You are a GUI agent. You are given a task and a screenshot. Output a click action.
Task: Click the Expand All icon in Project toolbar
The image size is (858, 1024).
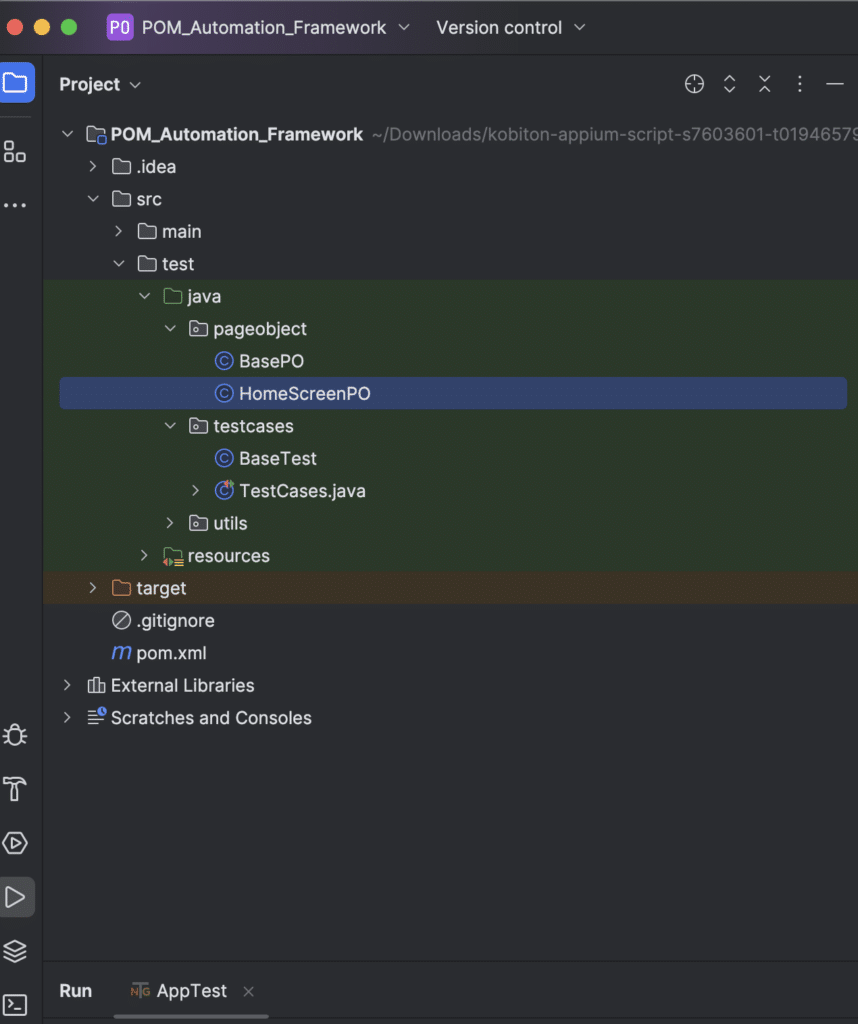729,84
